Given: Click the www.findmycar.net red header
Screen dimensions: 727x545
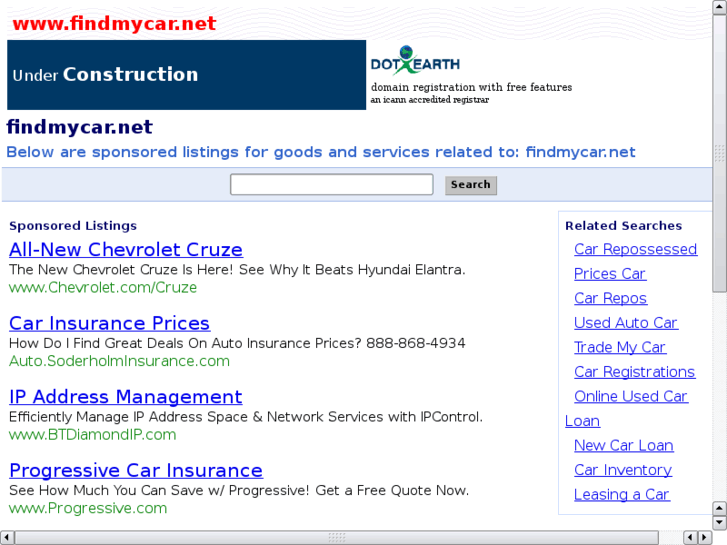Looking at the screenshot, I should pos(114,23).
